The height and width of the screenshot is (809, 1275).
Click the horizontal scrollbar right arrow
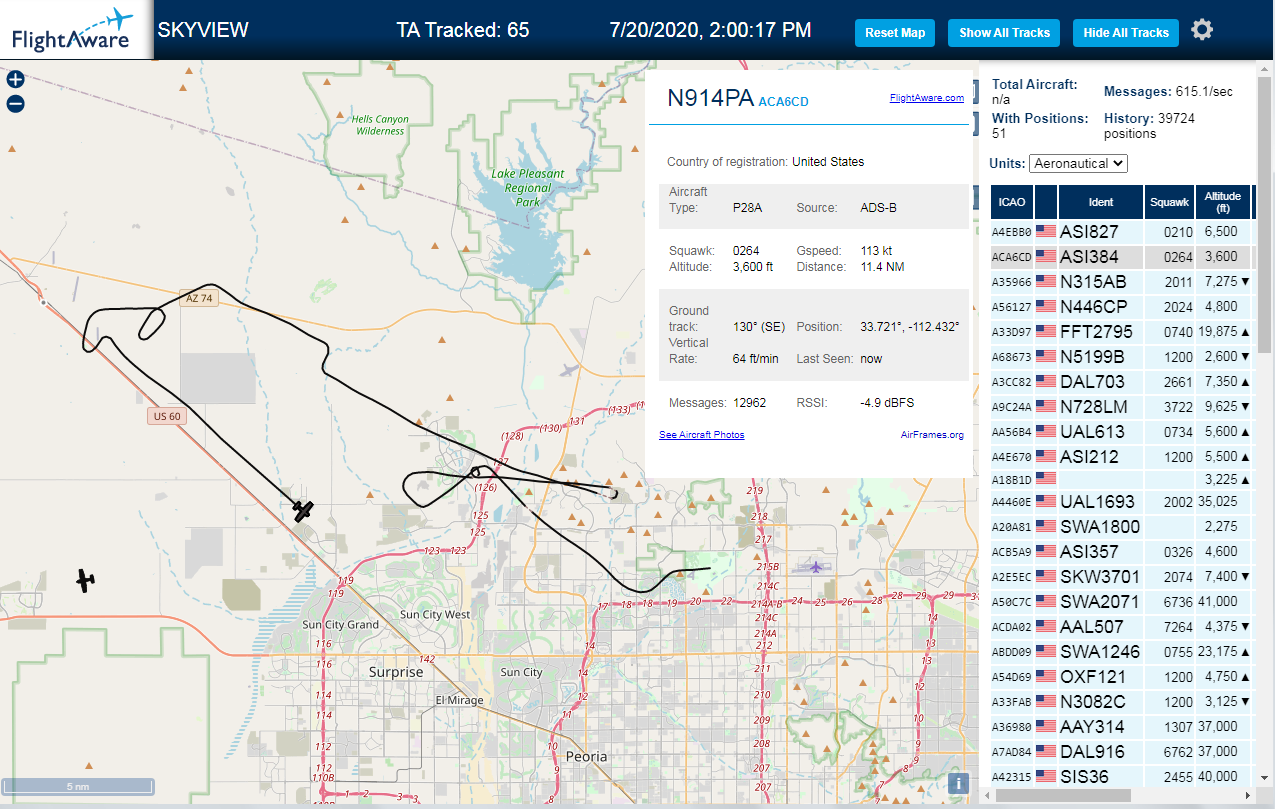click(x=1249, y=795)
